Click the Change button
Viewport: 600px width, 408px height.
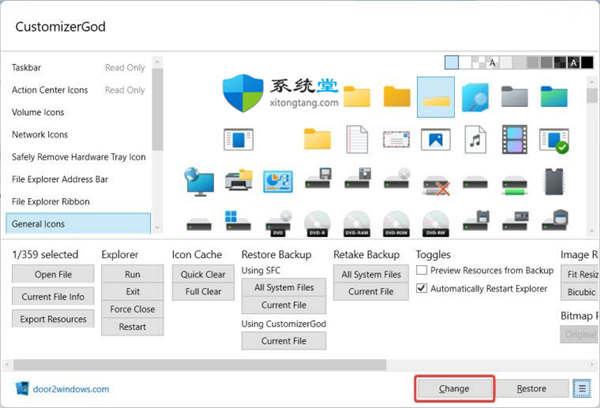(454, 388)
